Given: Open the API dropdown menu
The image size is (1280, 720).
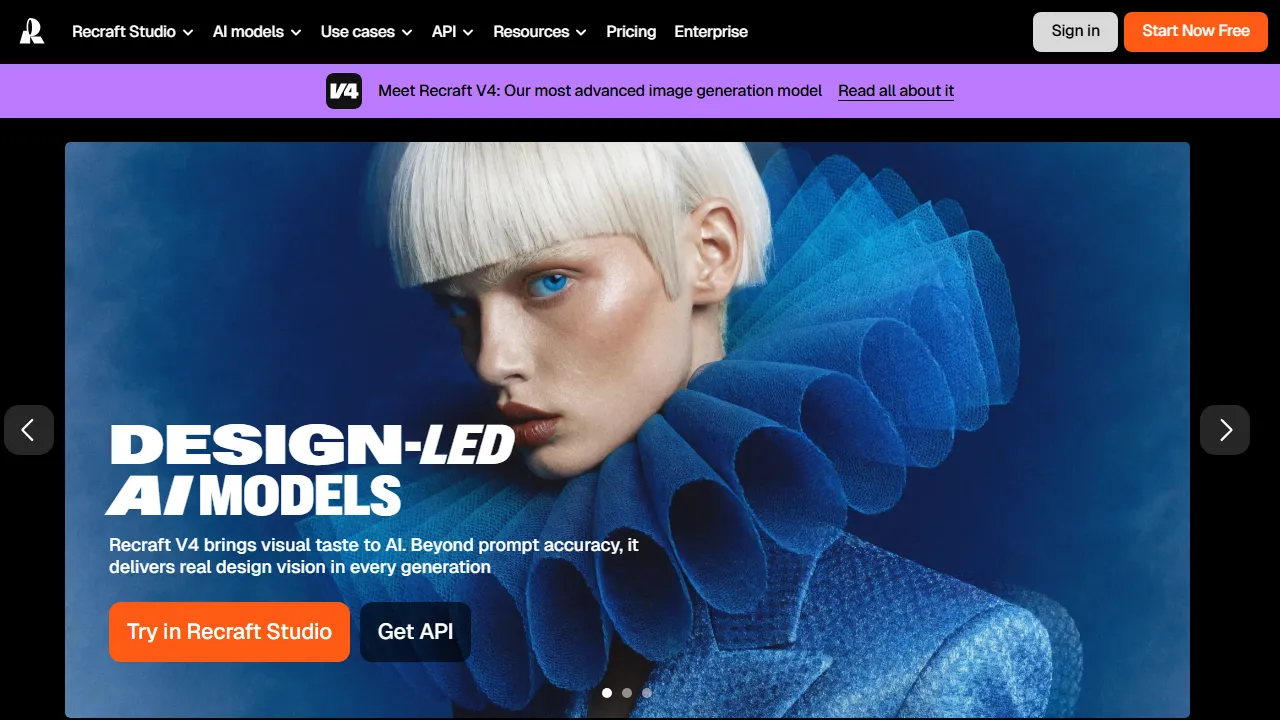Looking at the screenshot, I should point(453,32).
